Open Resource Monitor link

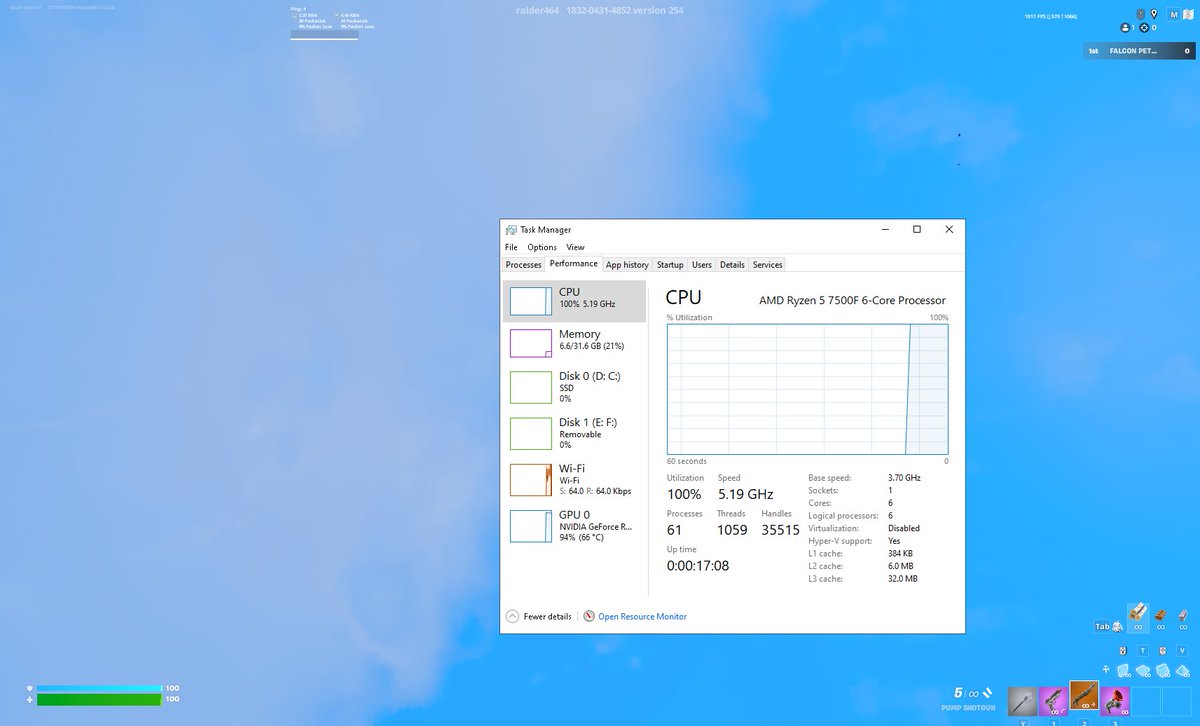(x=642, y=617)
